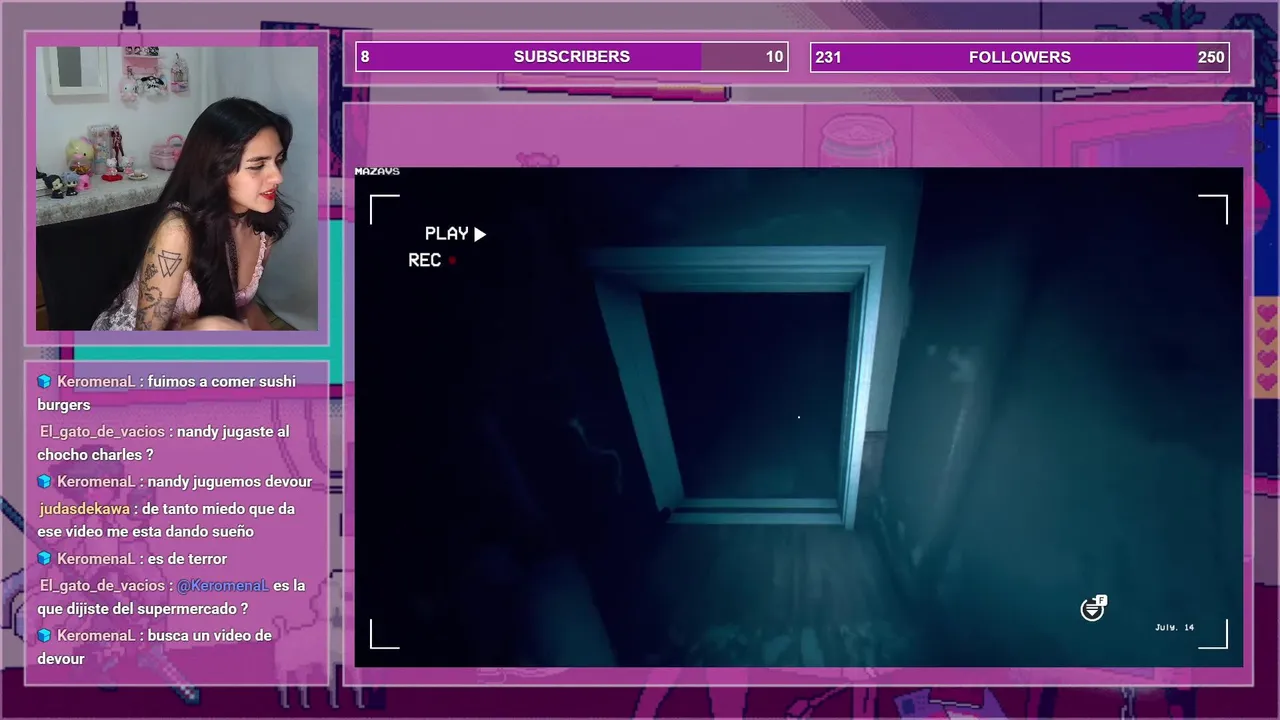Click the 'July. 14' date stamp in the game

pos(1174,627)
